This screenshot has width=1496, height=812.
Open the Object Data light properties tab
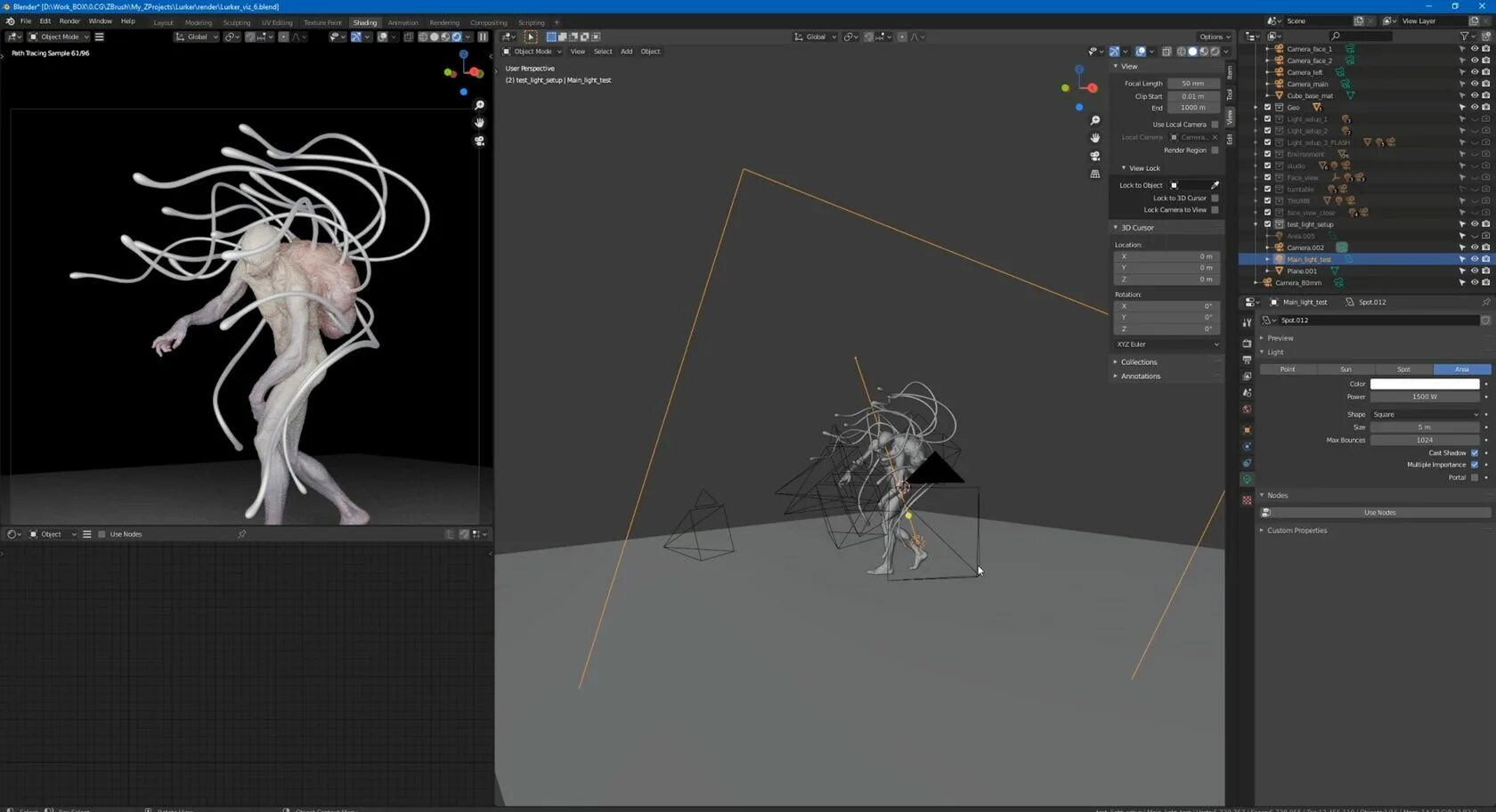click(x=1247, y=480)
